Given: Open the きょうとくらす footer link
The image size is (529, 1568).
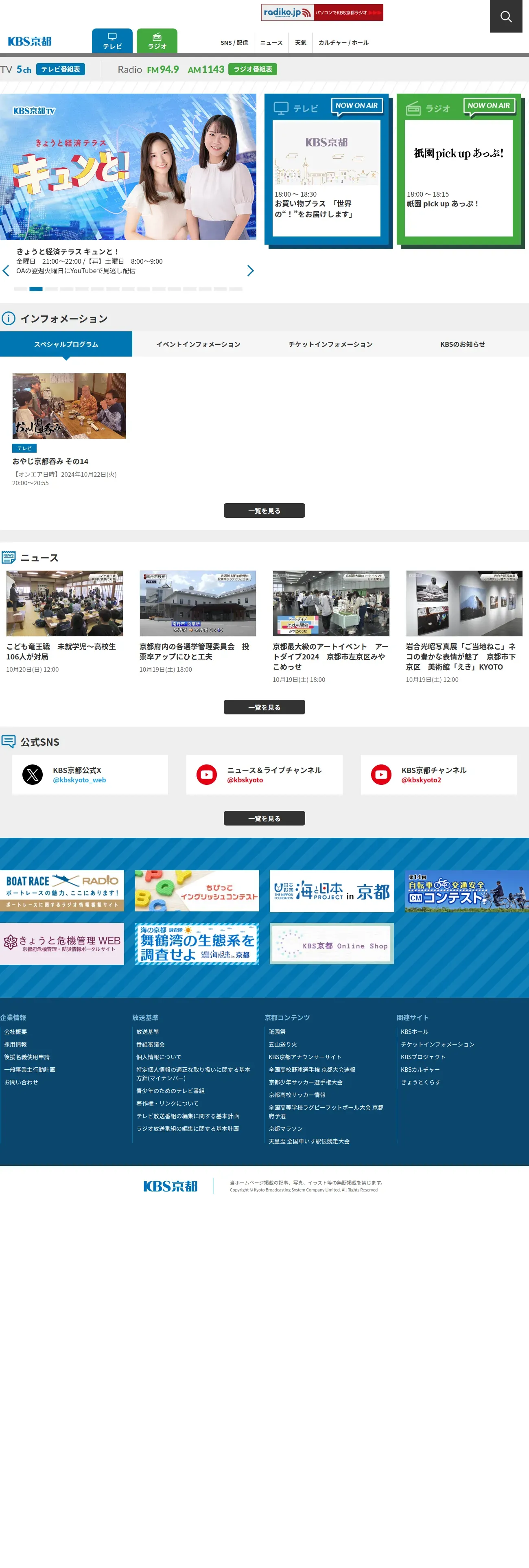Looking at the screenshot, I should [421, 1082].
